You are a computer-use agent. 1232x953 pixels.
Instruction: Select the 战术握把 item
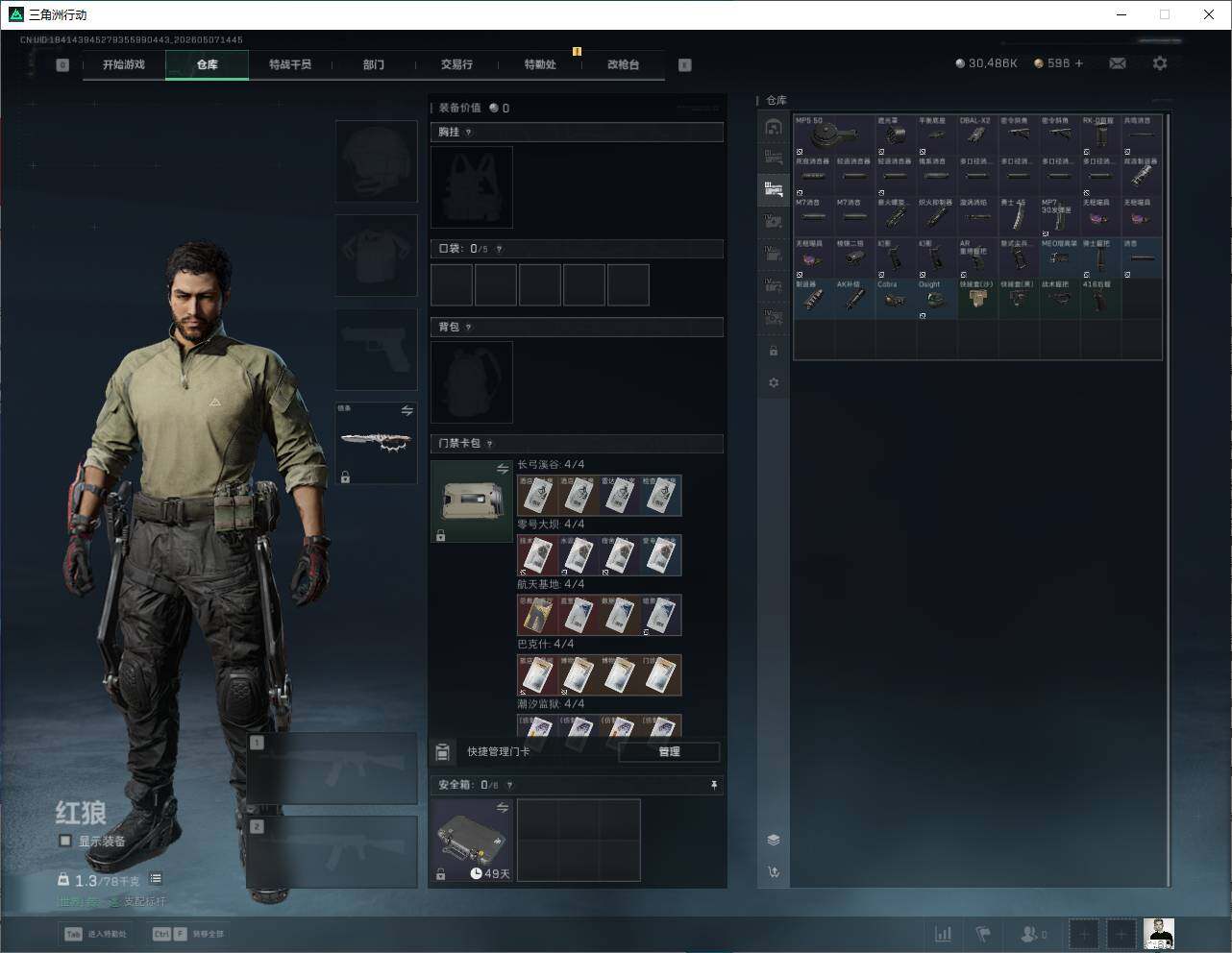pyautogui.click(x=1060, y=299)
